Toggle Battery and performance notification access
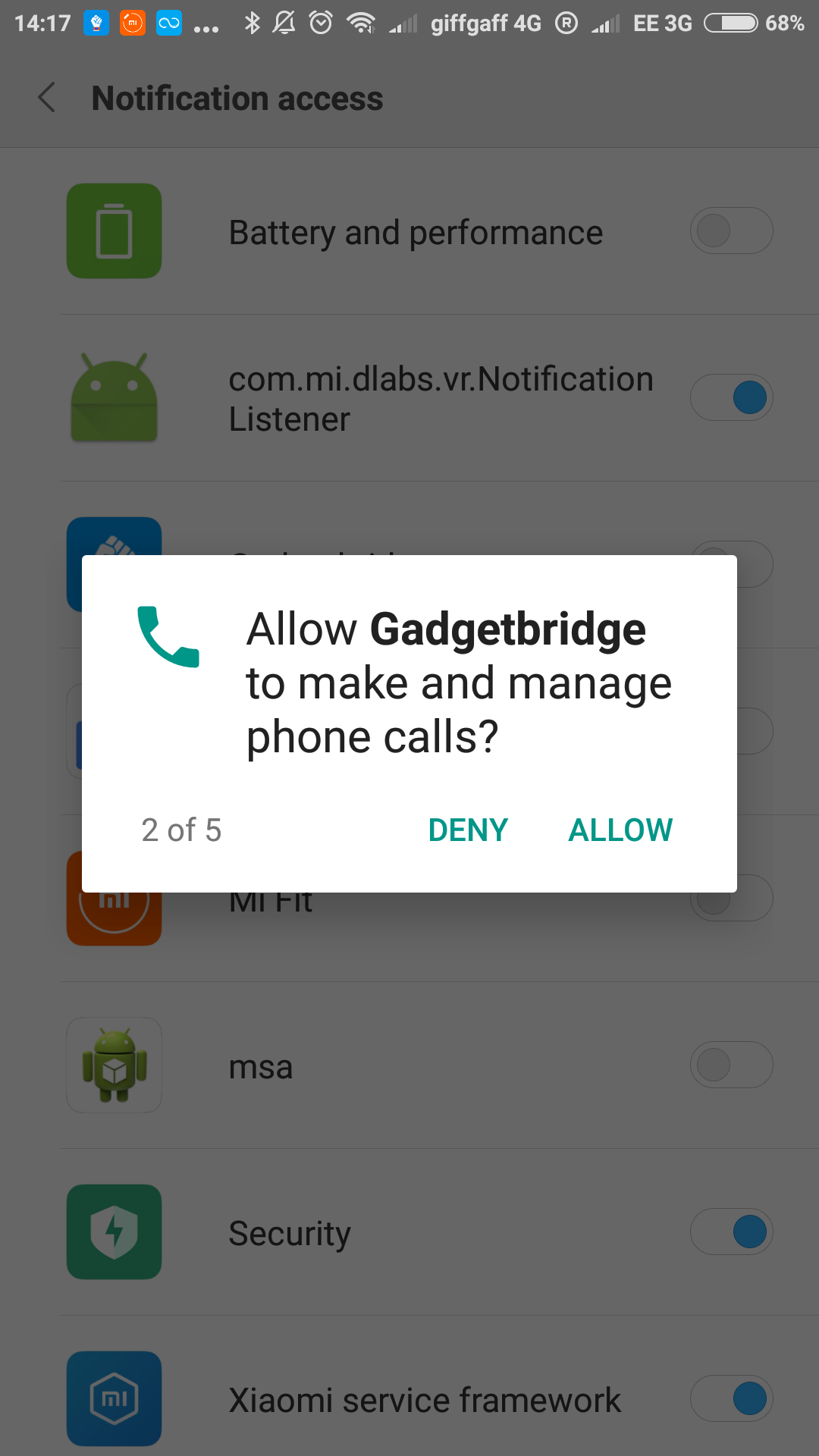The height and width of the screenshot is (1456, 819). (x=731, y=231)
